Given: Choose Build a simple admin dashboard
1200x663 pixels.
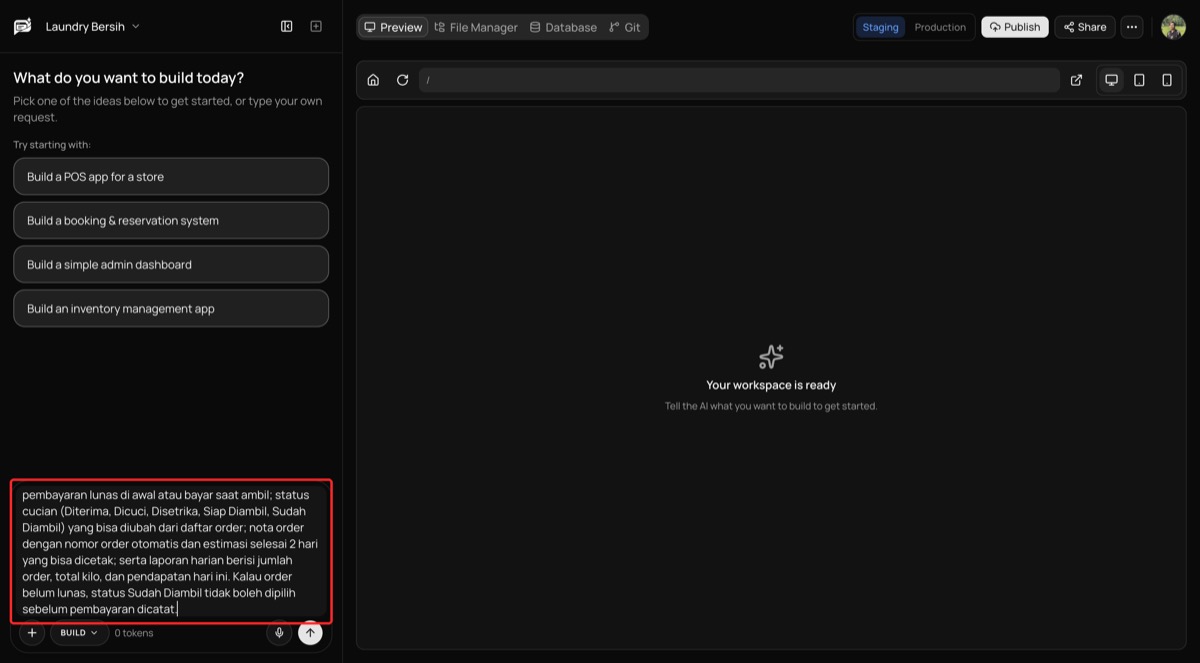Looking at the screenshot, I should [x=171, y=265].
